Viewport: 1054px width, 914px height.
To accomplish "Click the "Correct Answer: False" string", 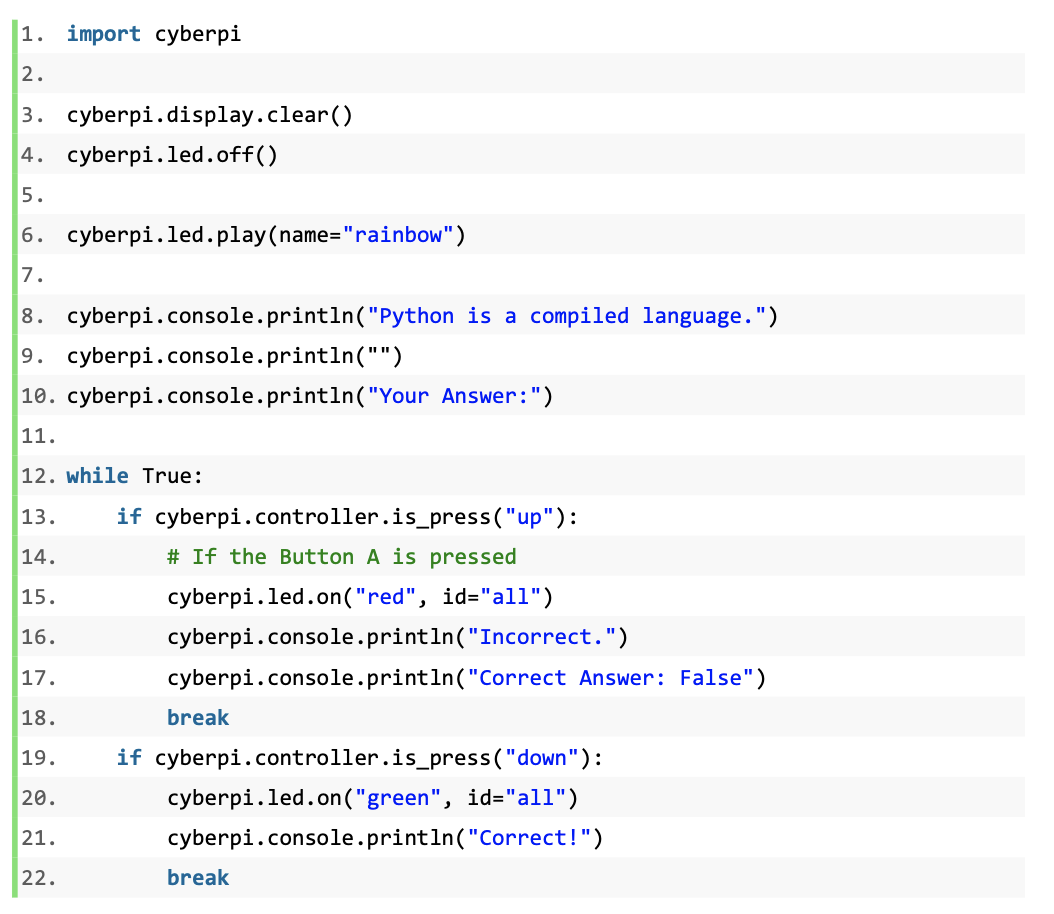I will 610,677.
